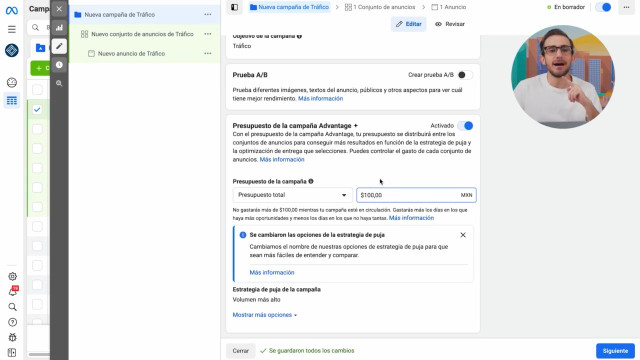This screenshot has height=360, width=640.
Task: Select Nueva campaña de Tráfico in tree
Action: coord(119,15)
